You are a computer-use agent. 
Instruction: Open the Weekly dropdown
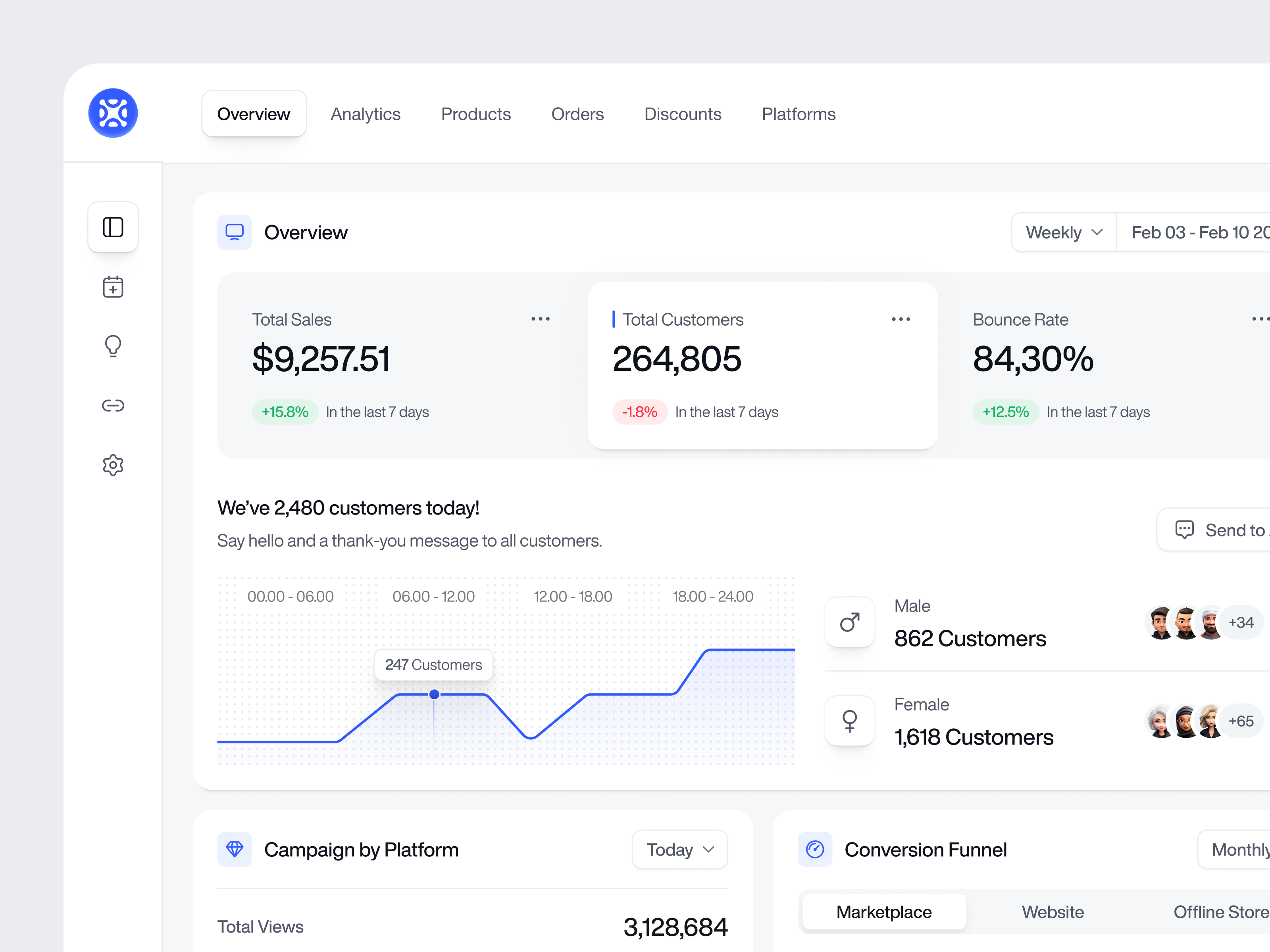tap(1063, 232)
